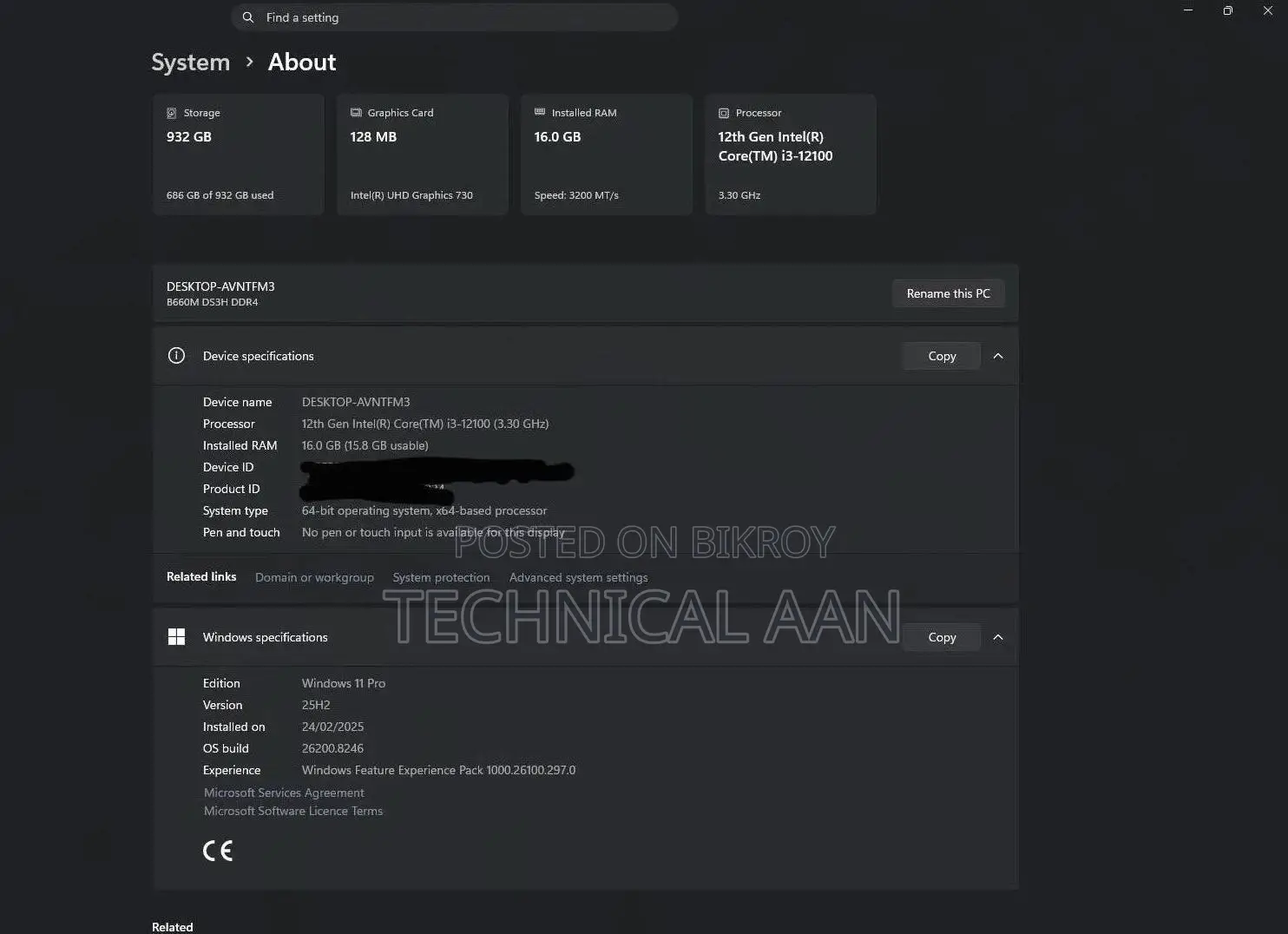Open the i3-12100 Processor tile
The width and height of the screenshot is (1288, 934).
790,155
